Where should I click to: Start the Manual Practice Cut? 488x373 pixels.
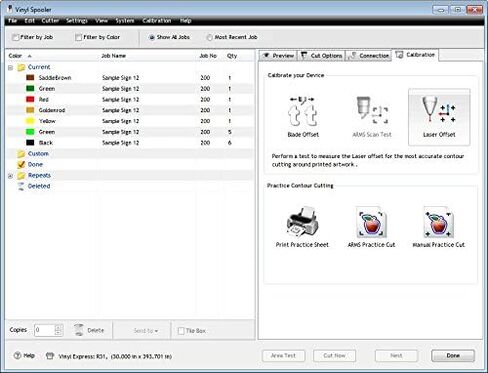(x=439, y=221)
